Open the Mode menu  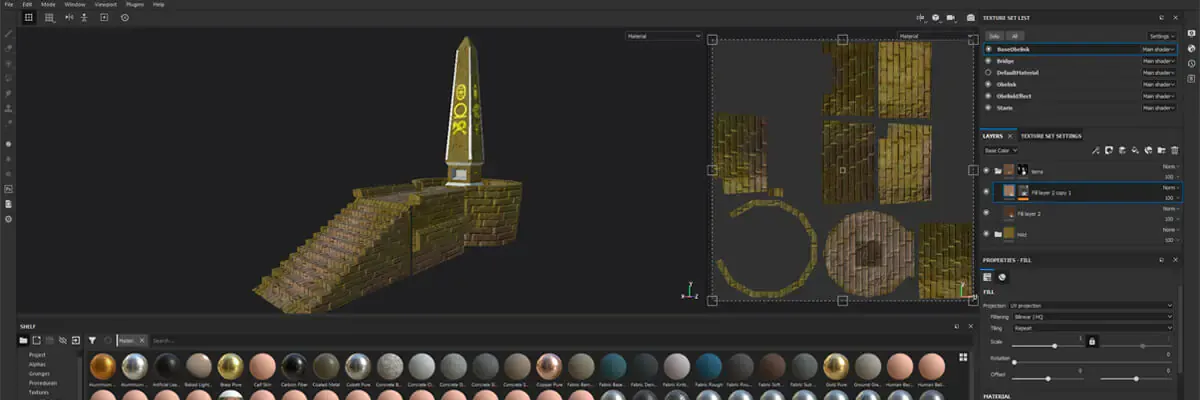(x=48, y=4)
